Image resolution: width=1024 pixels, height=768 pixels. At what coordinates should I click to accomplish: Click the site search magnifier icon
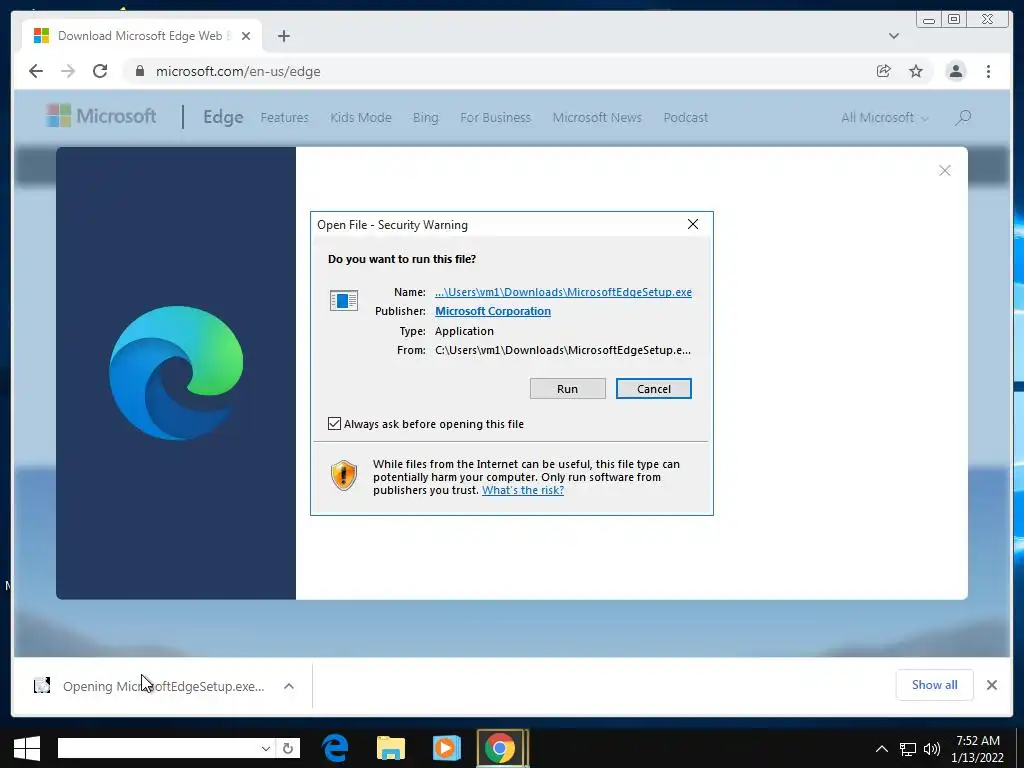pyautogui.click(x=963, y=118)
